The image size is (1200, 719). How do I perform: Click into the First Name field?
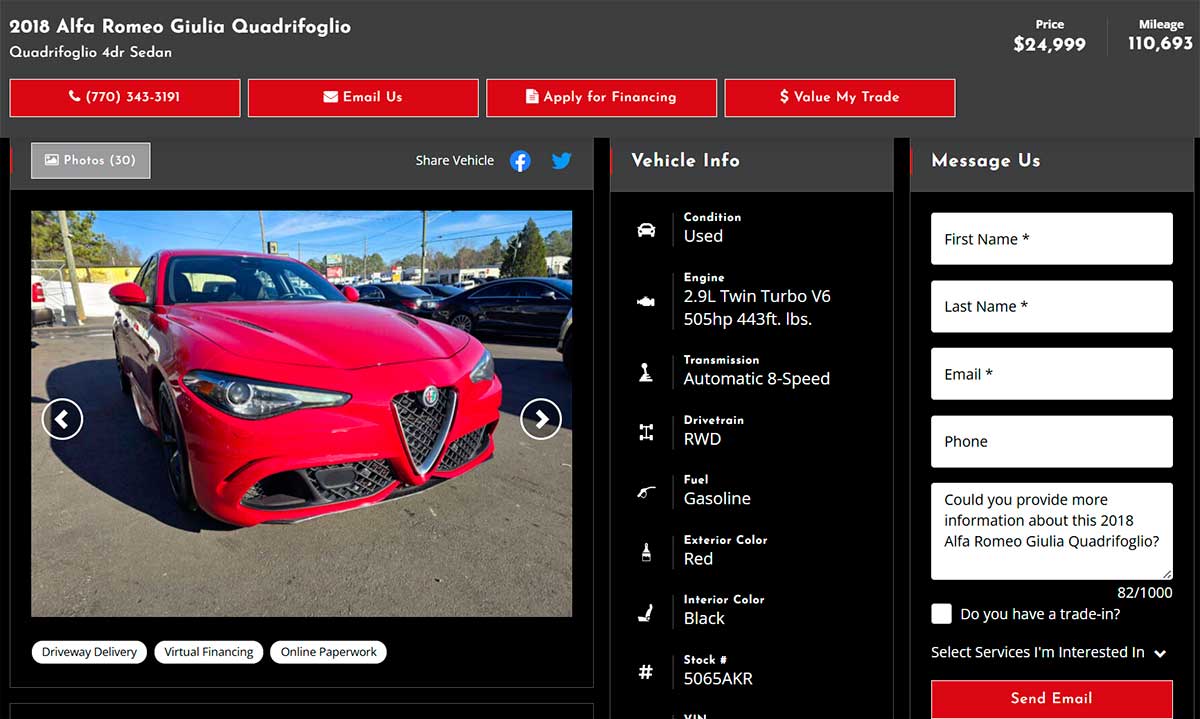tap(1051, 239)
